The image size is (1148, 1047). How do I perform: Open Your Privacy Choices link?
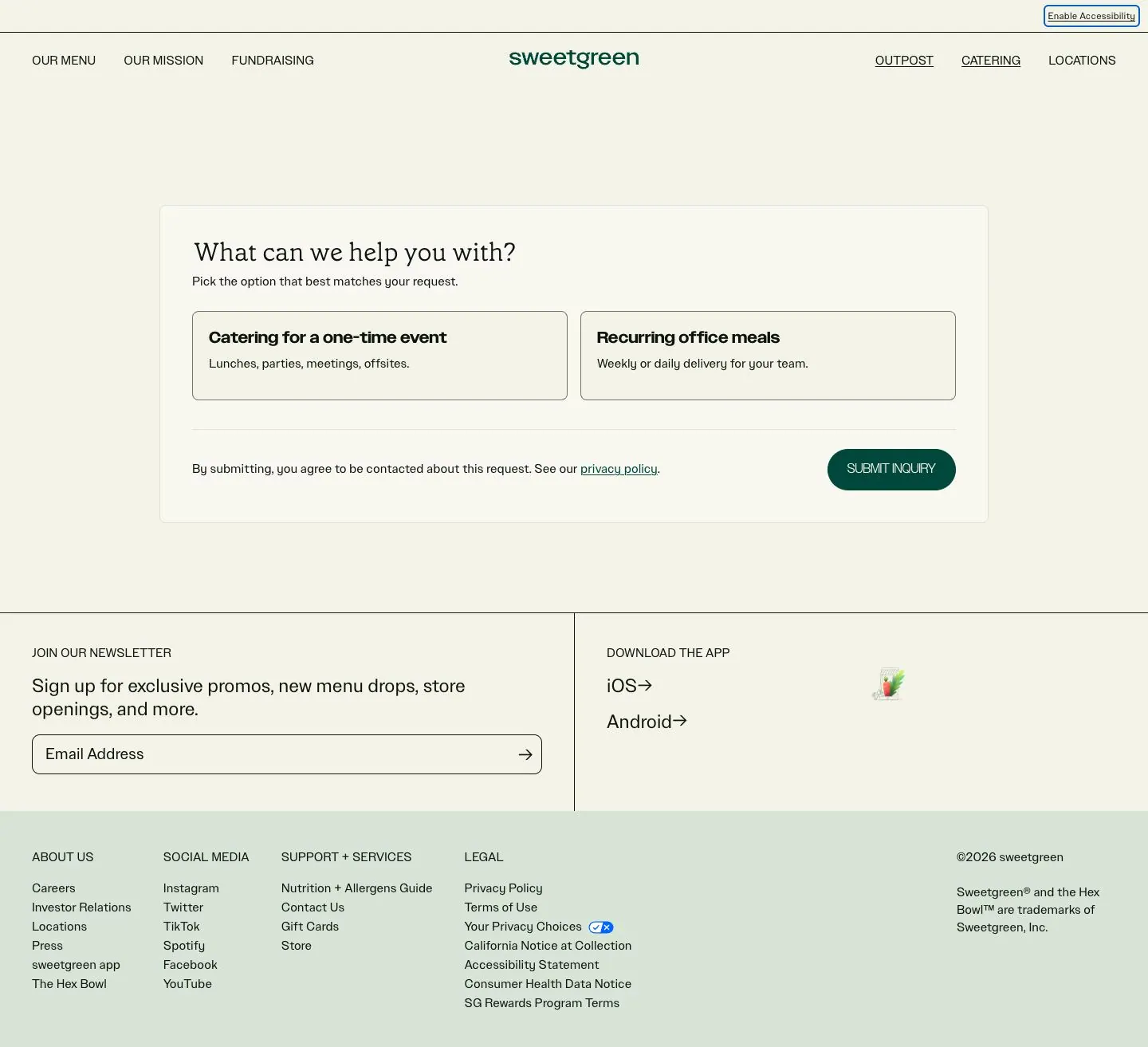pos(523,927)
